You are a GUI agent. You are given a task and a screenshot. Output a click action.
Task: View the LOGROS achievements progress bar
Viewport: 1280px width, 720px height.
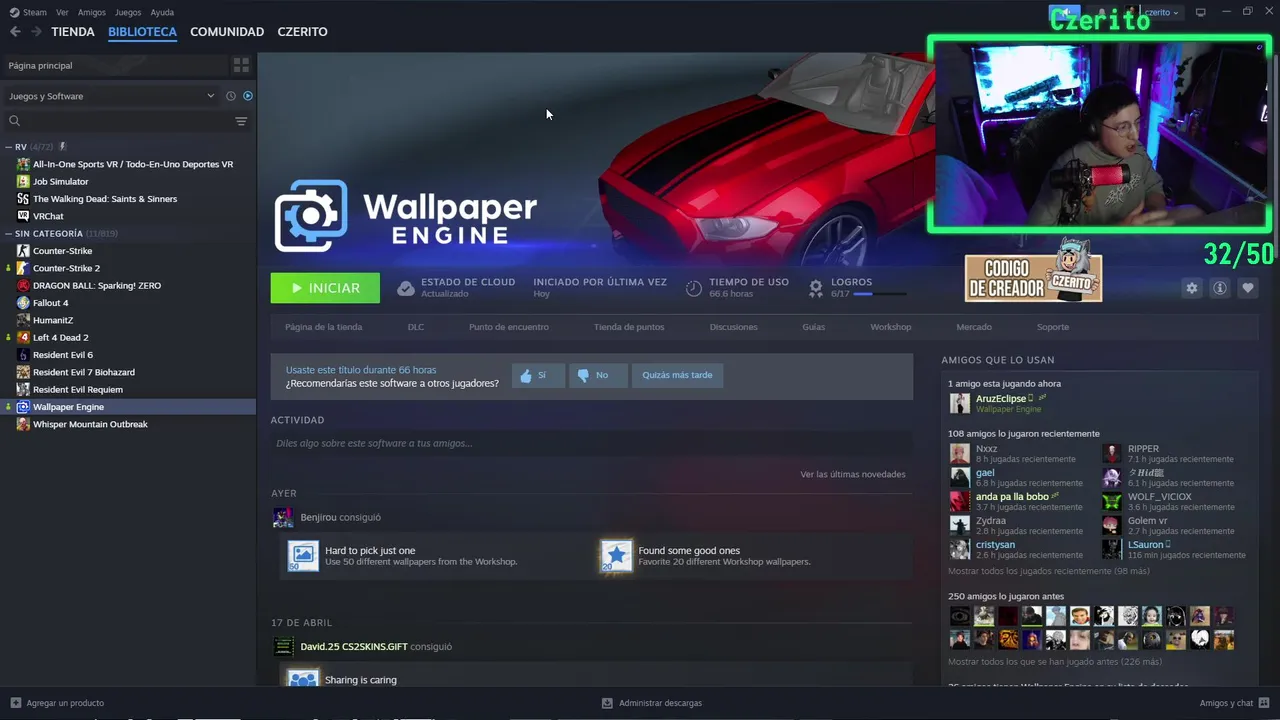(x=880, y=294)
